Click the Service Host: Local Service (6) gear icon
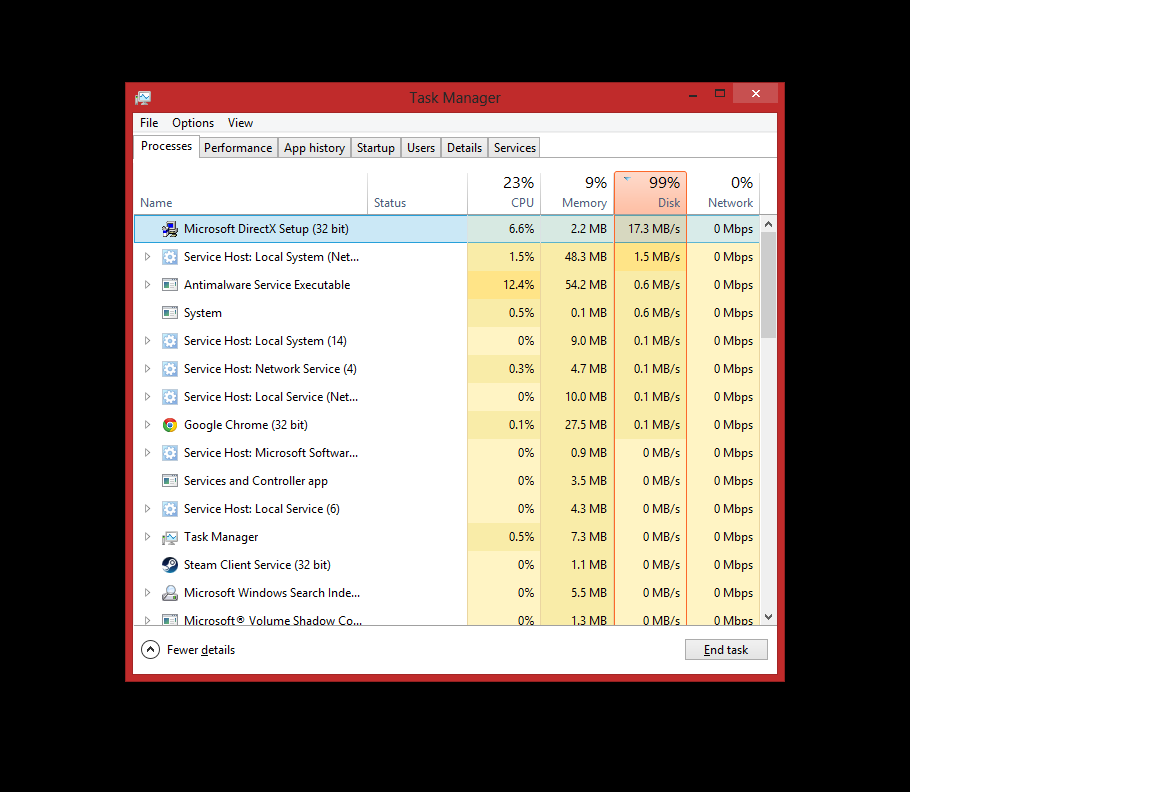This screenshot has height=792, width=1152. tap(170, 509)
